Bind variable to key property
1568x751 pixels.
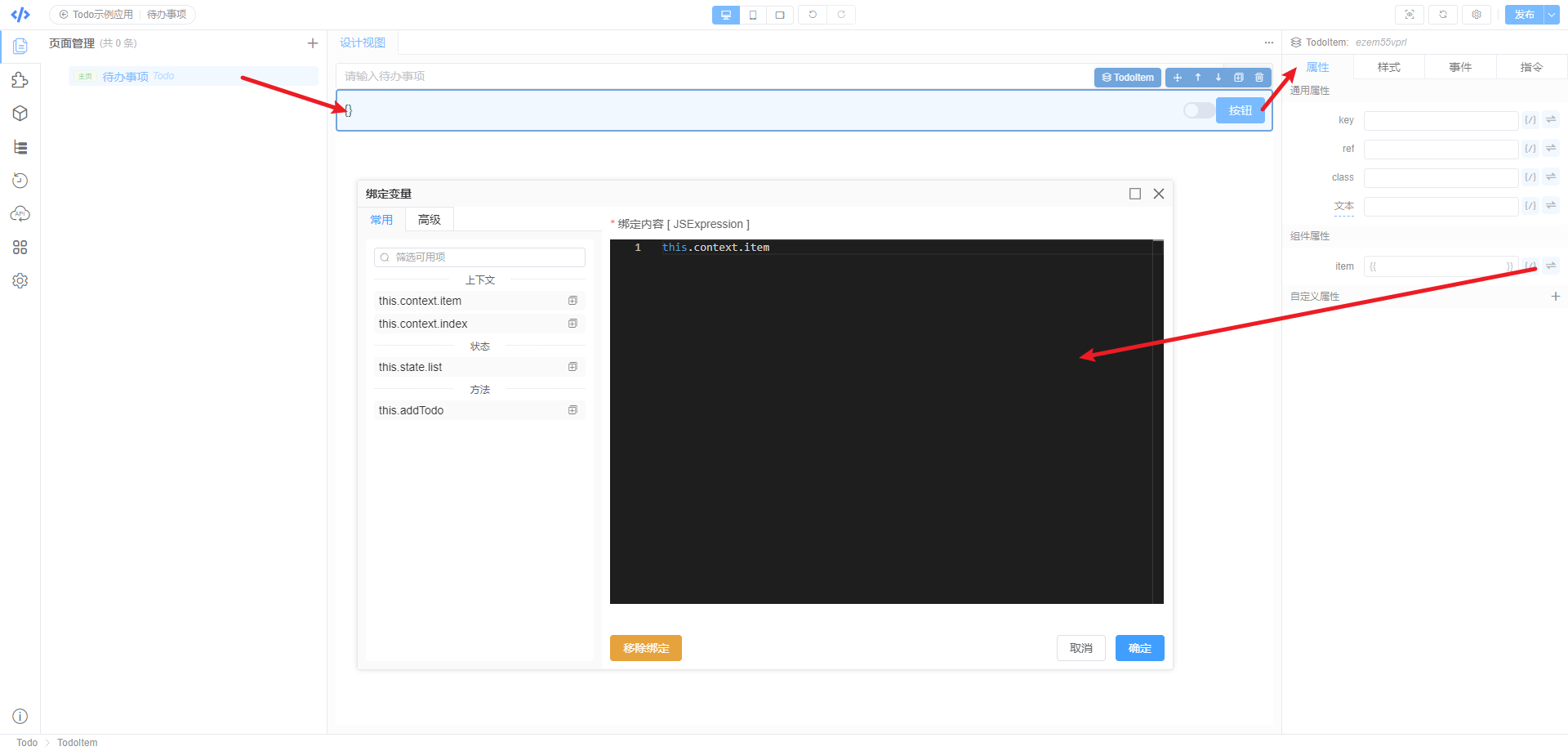pyautogui.click(x=1530, y=120)
